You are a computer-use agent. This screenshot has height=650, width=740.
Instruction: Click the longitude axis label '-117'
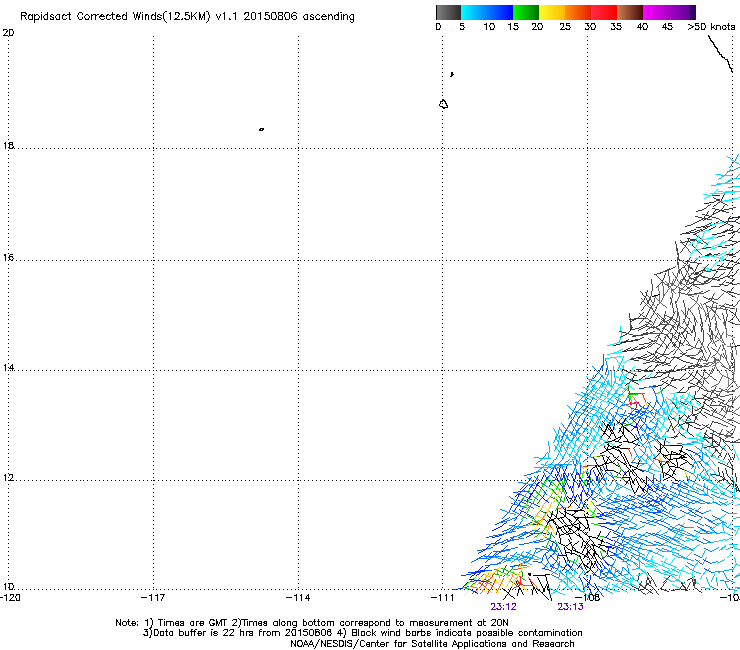pos(153,598)
